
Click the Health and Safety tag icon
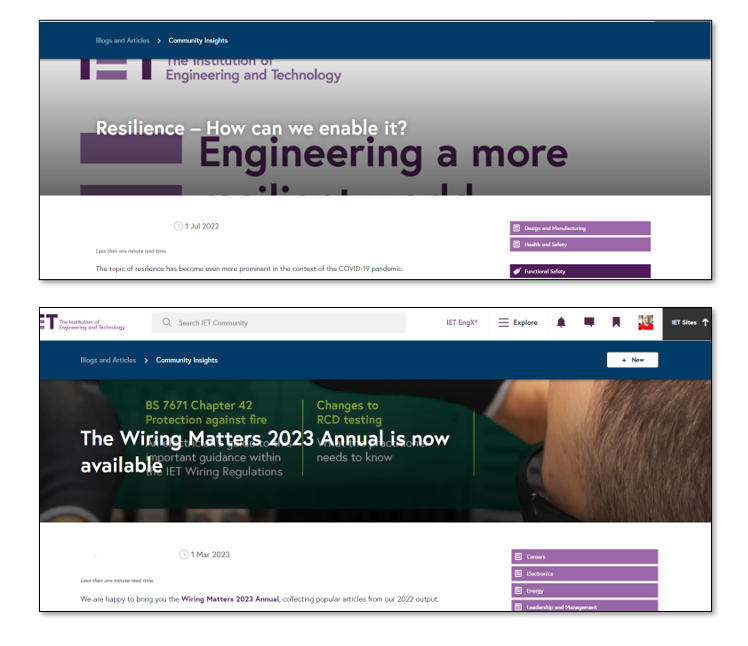tap(516, 244)
